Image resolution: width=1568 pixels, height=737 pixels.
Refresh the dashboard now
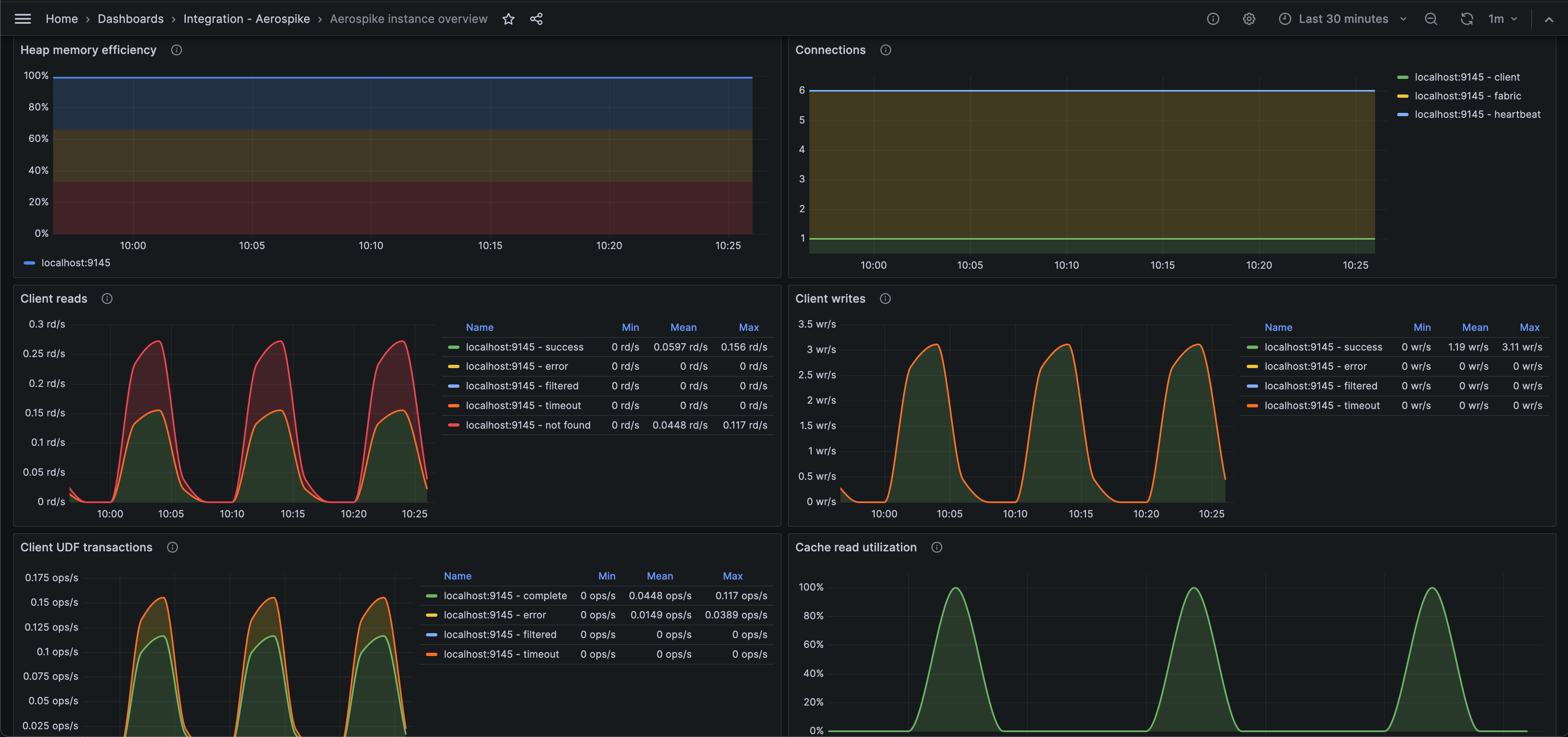click(x=1466, y=19)
